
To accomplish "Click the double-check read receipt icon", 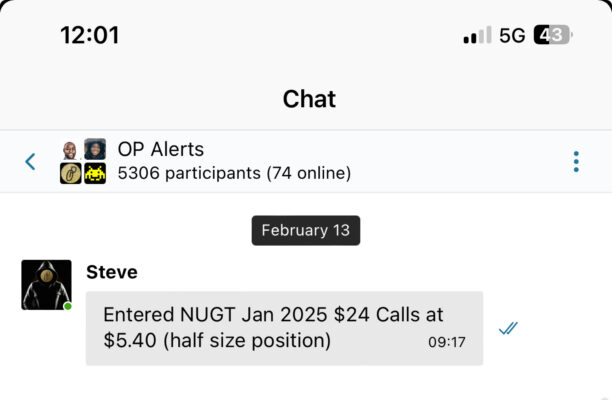I will 508,328.
